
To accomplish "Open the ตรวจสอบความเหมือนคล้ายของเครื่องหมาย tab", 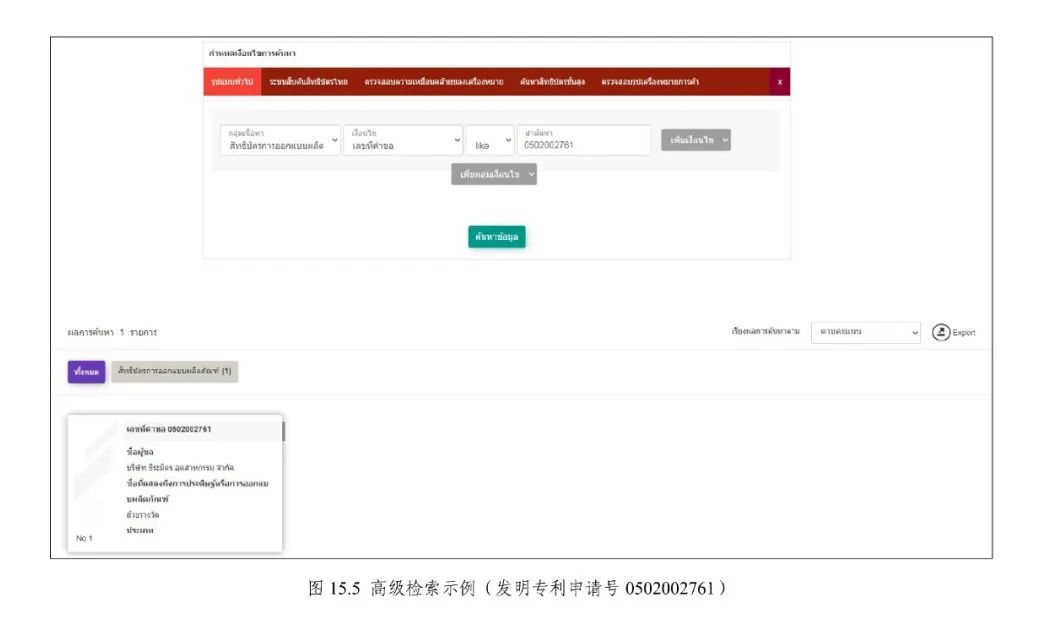I will click(x=433, y=82).
